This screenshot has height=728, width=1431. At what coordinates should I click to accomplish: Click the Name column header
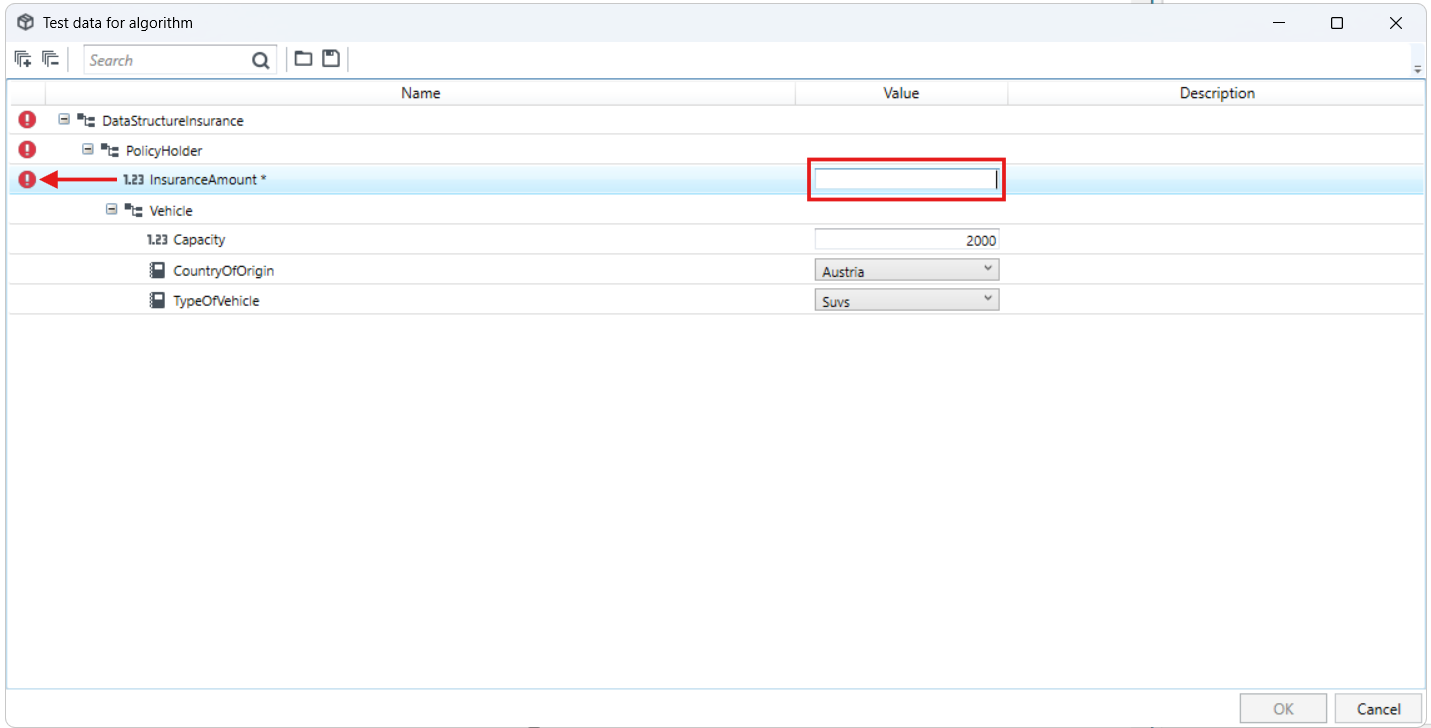[421, 93]
